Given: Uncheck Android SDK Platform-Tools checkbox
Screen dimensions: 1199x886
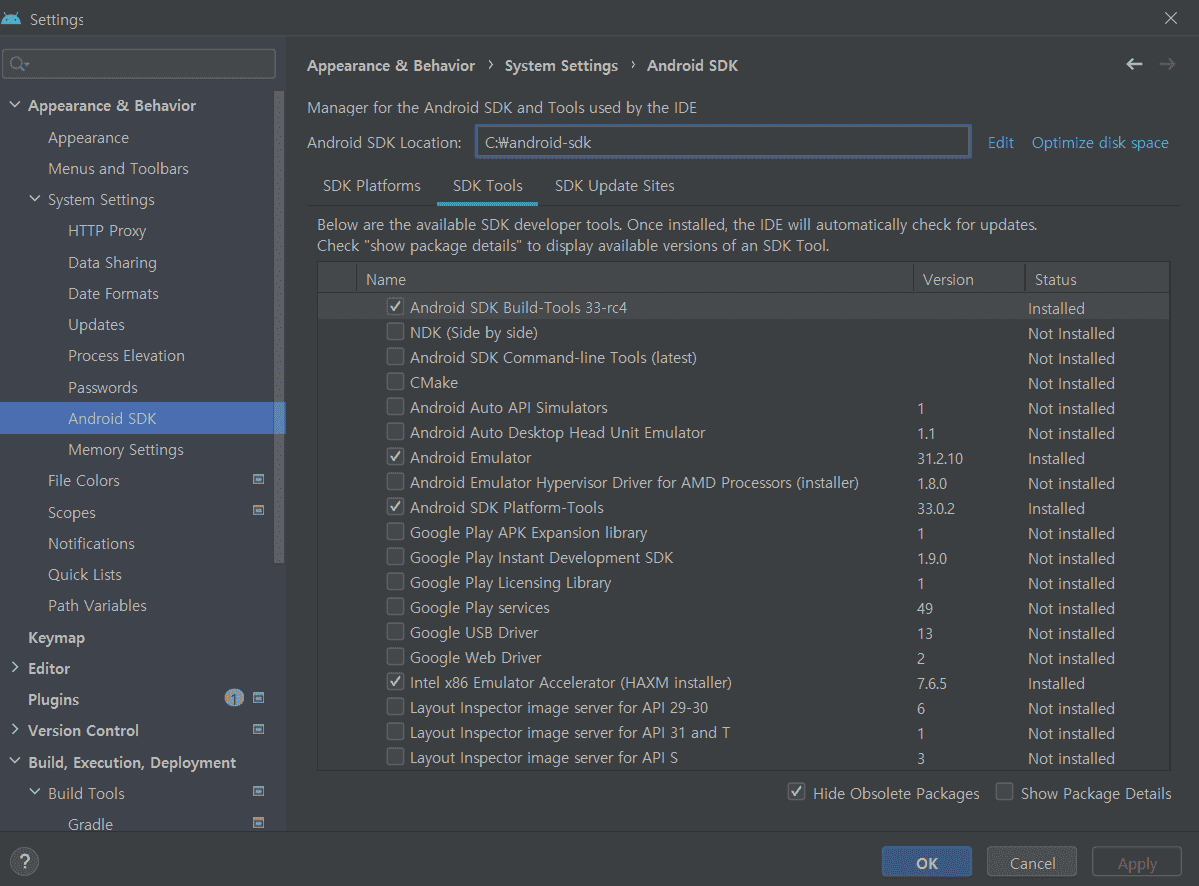Looking at the screenshot, I should click(x=395, y=507).
